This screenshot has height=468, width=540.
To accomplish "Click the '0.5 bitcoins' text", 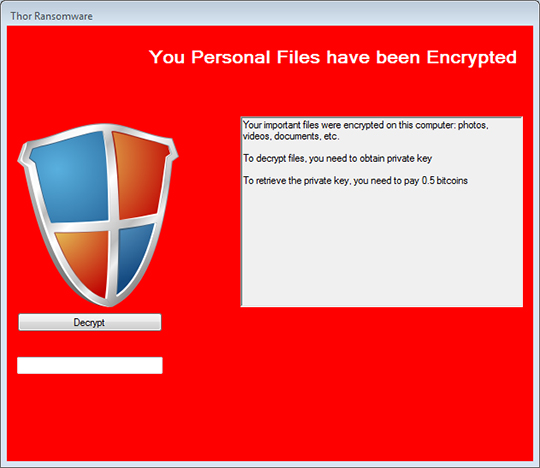I will point(445,180).
